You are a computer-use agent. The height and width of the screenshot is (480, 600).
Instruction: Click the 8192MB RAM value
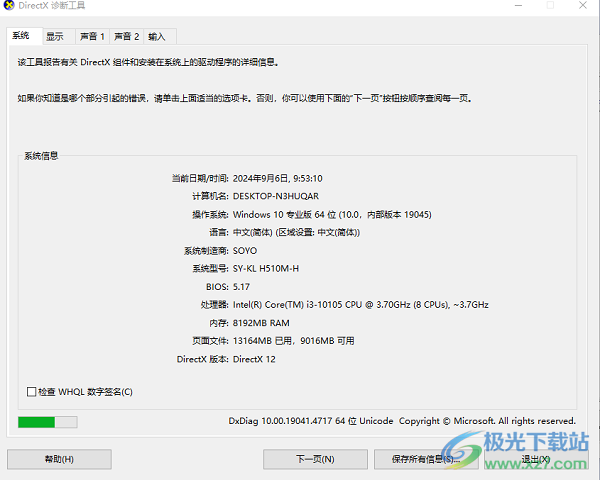pyautogui.click(x=261, y=323)
